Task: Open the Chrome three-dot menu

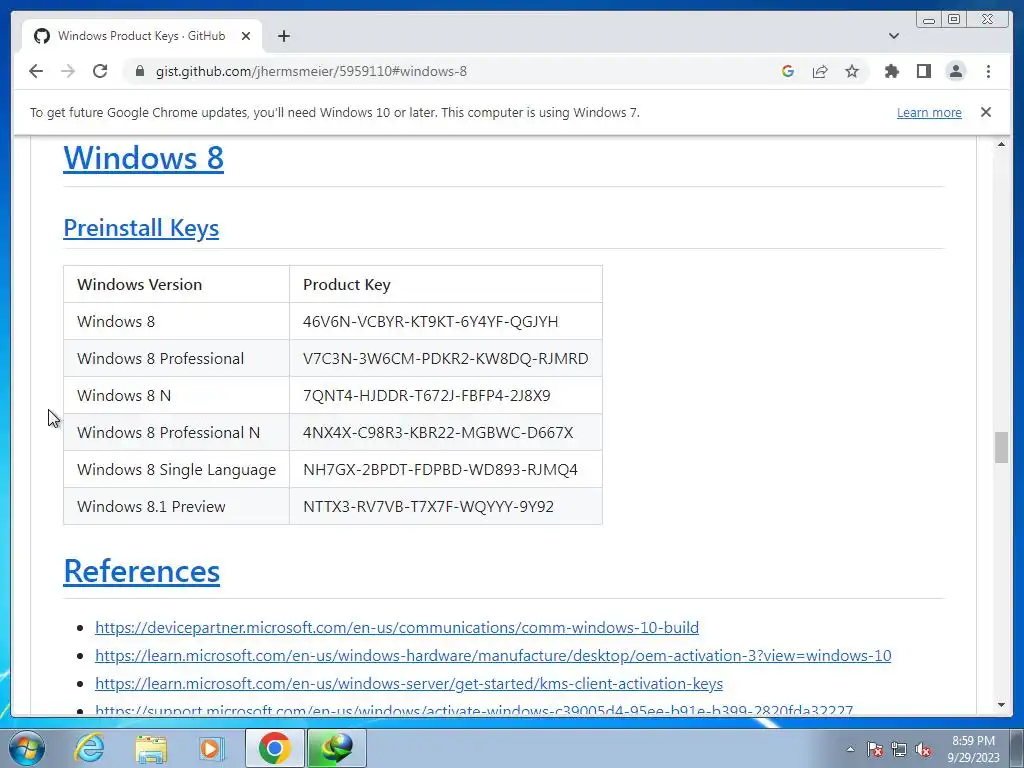Action: pos(988,71)
